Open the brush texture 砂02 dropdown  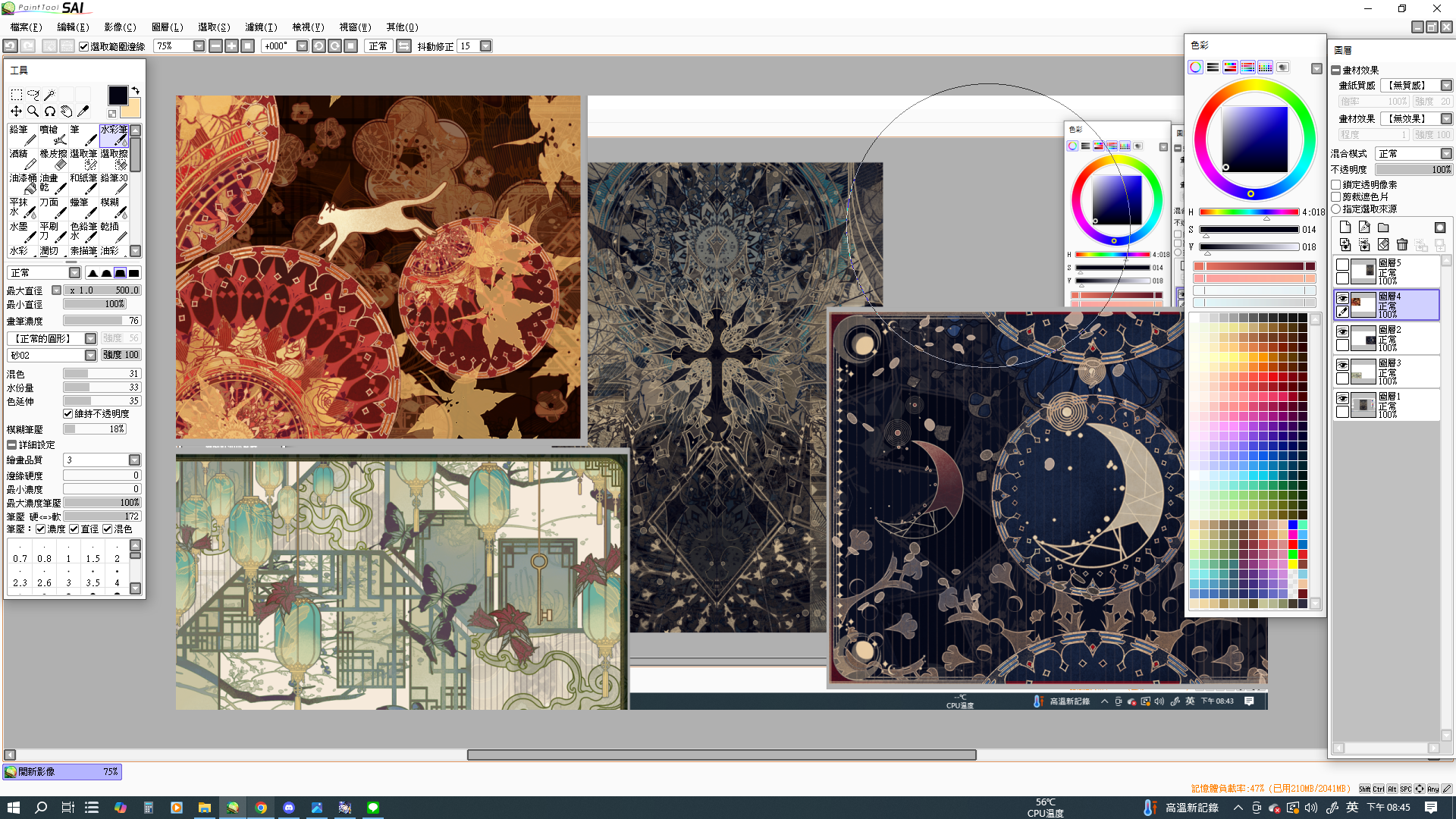[x=90, y=356]
